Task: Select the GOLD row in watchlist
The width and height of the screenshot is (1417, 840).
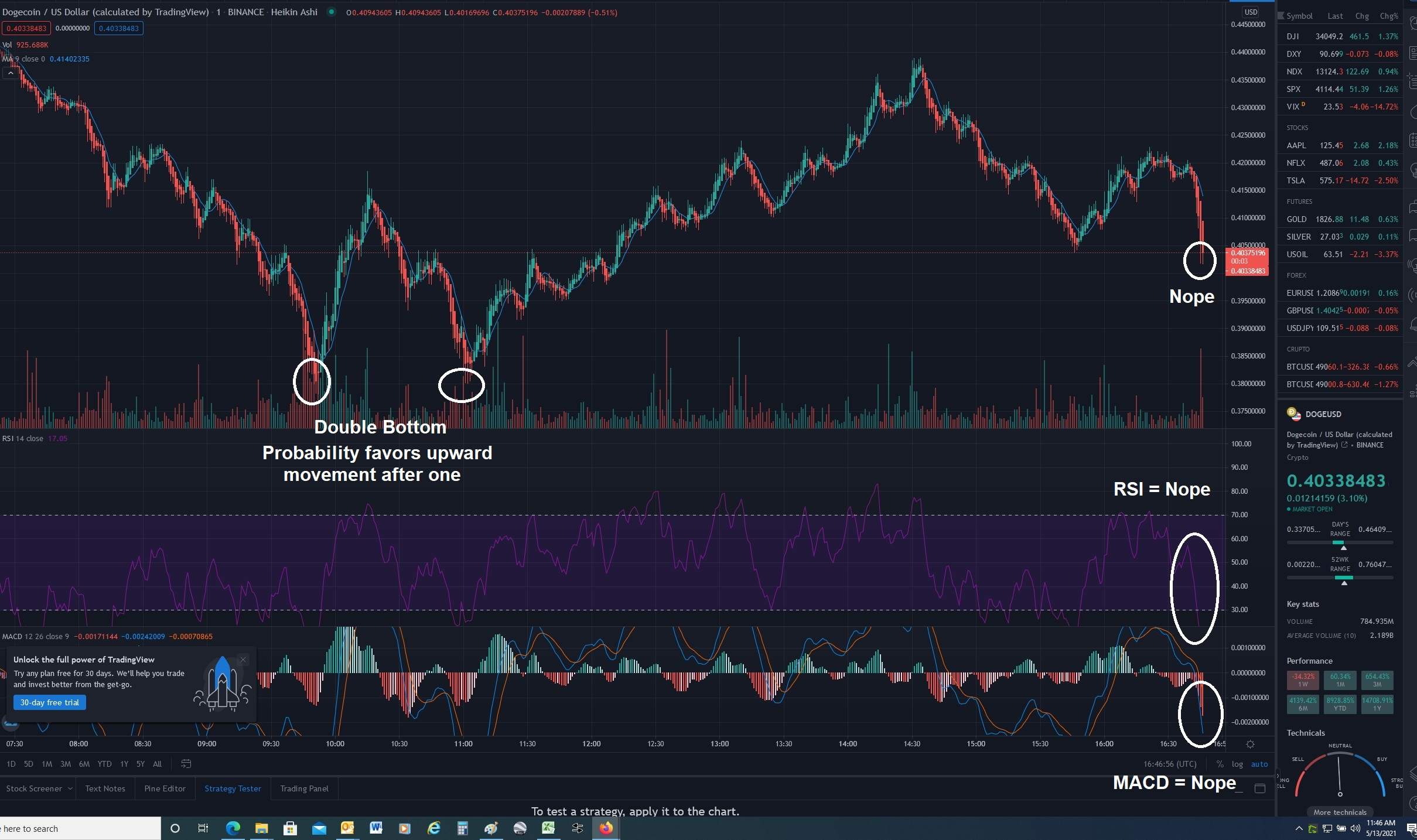Action: (x=1341, y=219)
